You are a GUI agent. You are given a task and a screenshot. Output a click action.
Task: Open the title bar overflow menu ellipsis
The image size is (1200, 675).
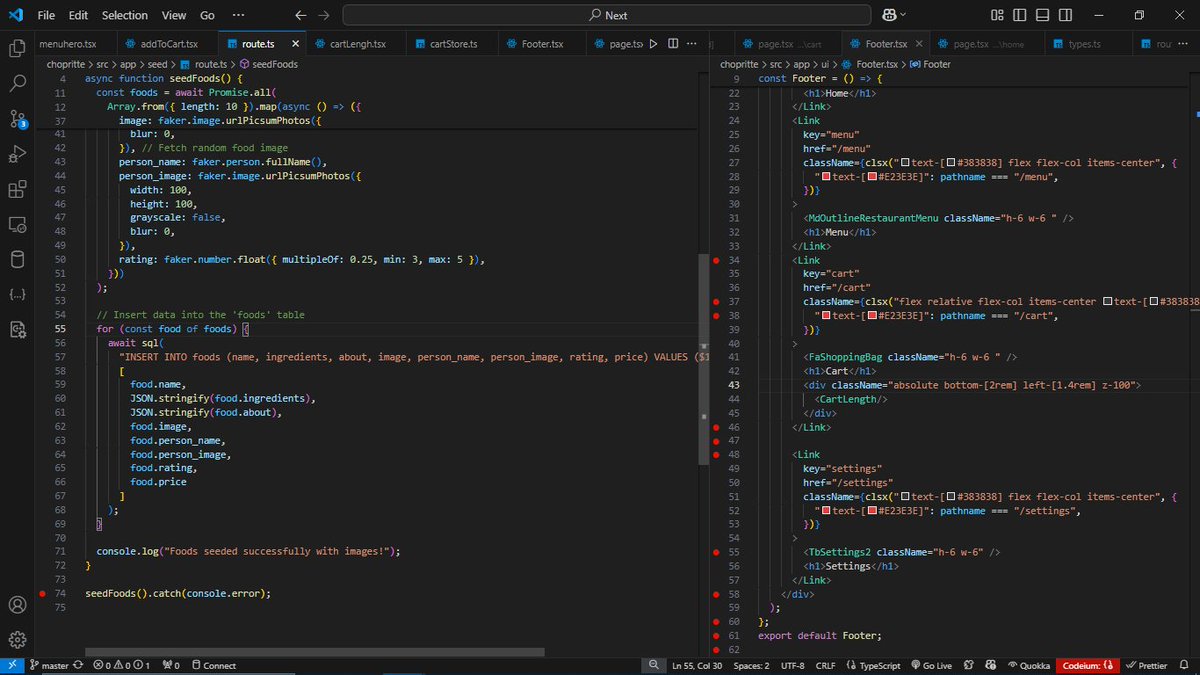[x=237, y=15]
